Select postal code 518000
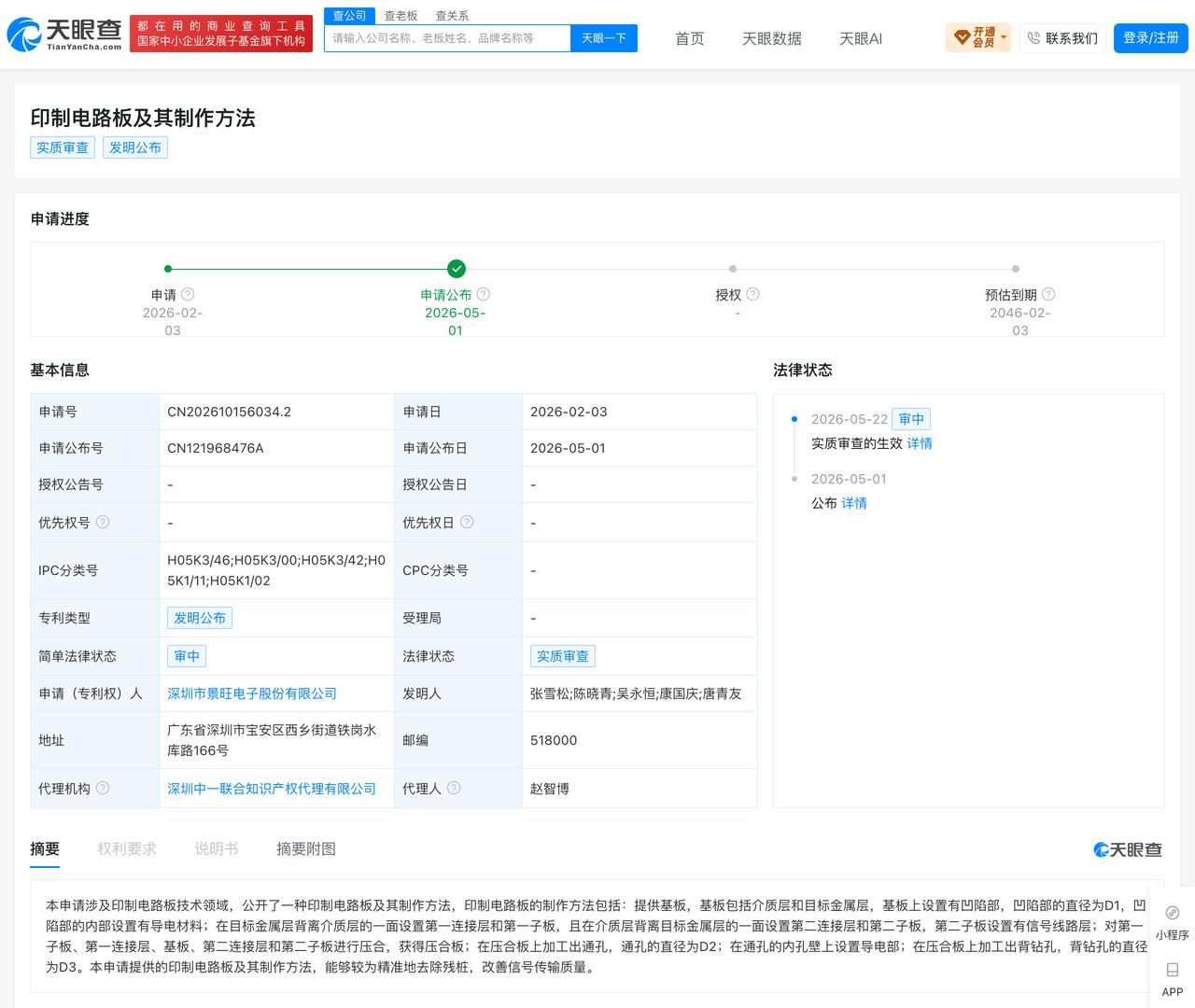1195x1008 pixels. [554, 740]
